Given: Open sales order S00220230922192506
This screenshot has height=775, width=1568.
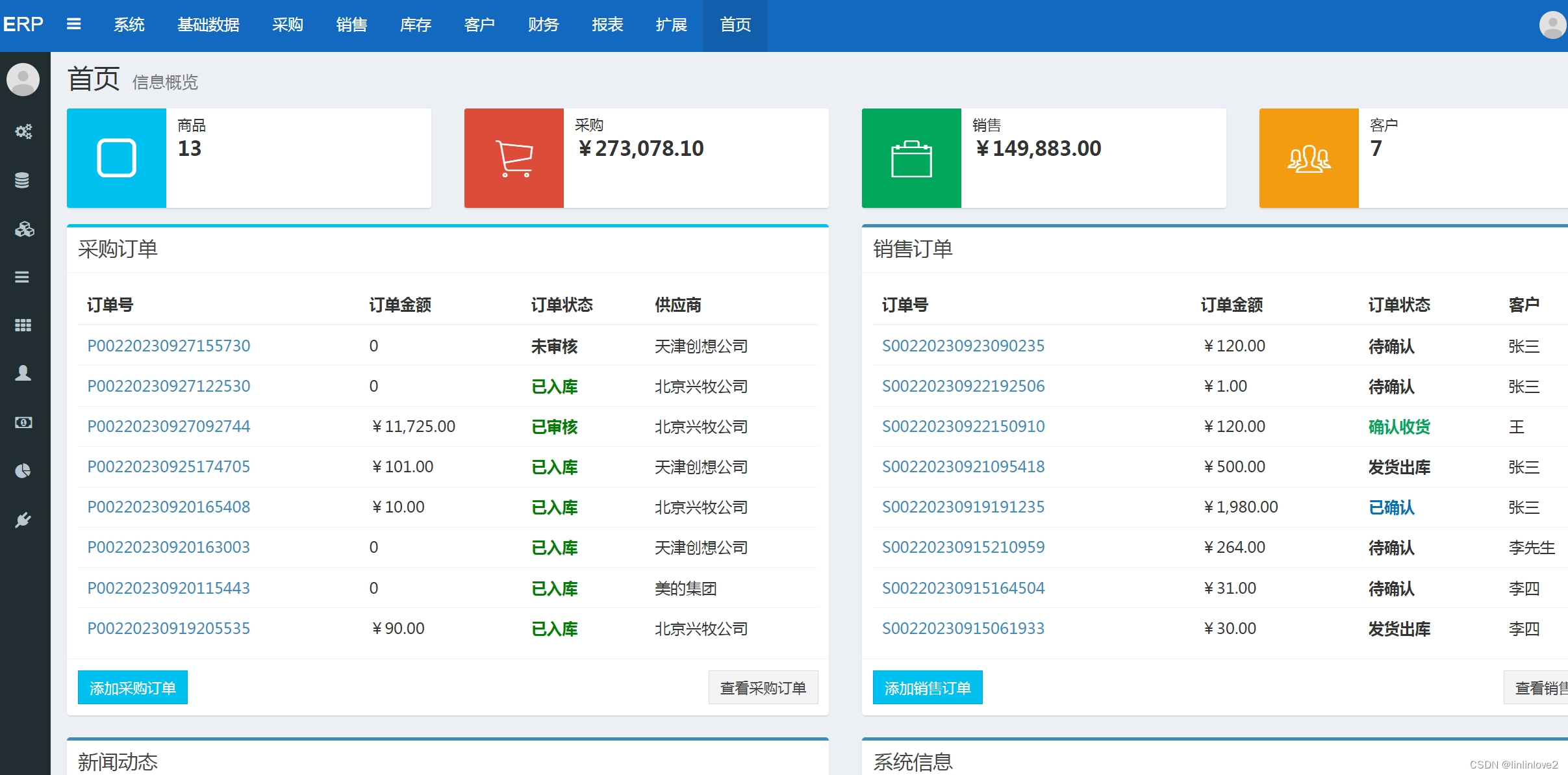Looking at the screenshot, I should coord(963,386).
